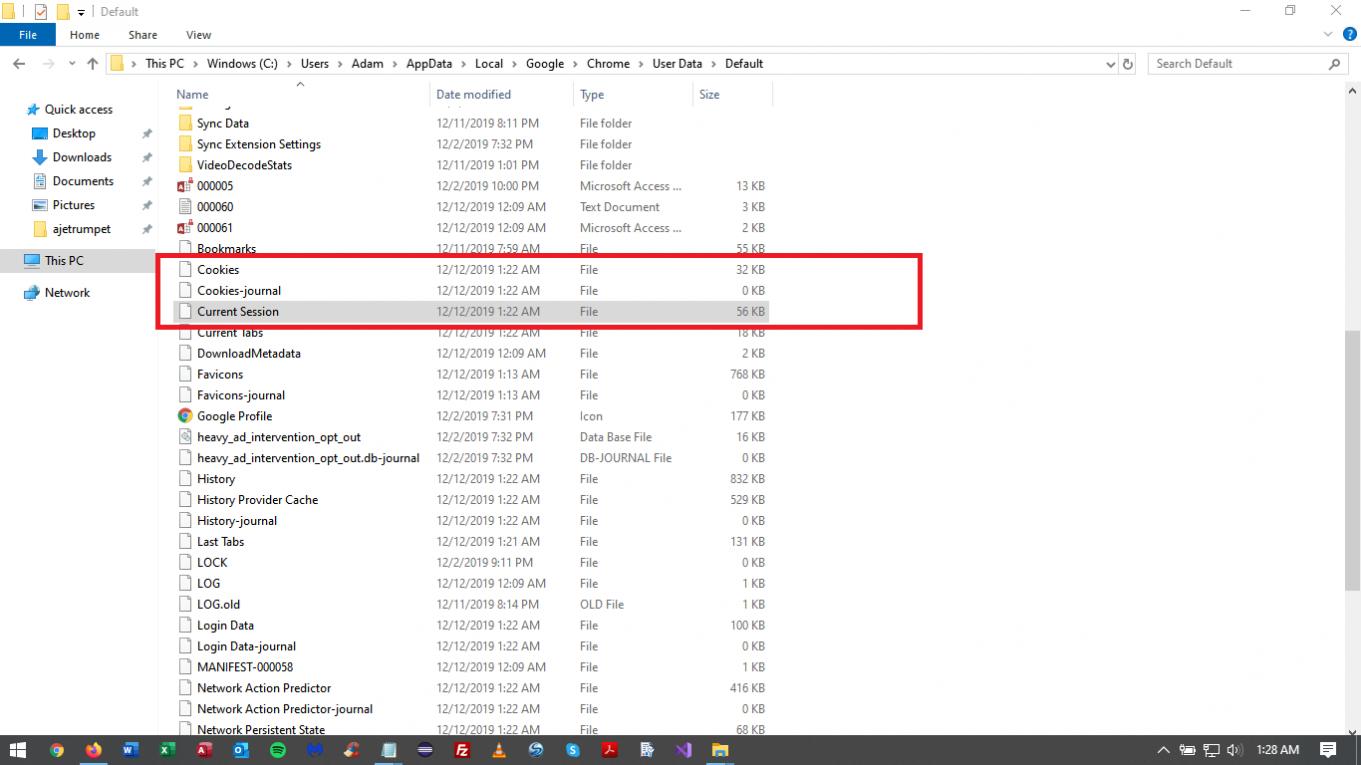The width and height of the screenshot is (1361, 765).
Task: Open Pictures in Quick access
Action: pyautogui.click(x=74, y=205)
